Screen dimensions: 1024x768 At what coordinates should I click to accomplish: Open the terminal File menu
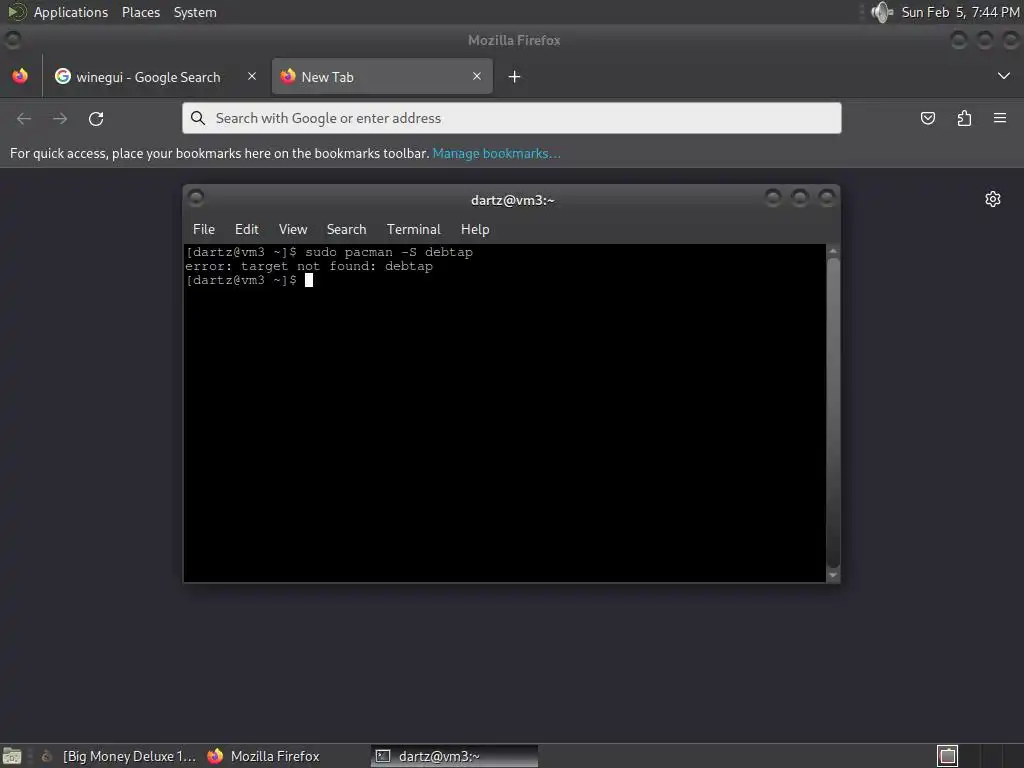[204, 229]
